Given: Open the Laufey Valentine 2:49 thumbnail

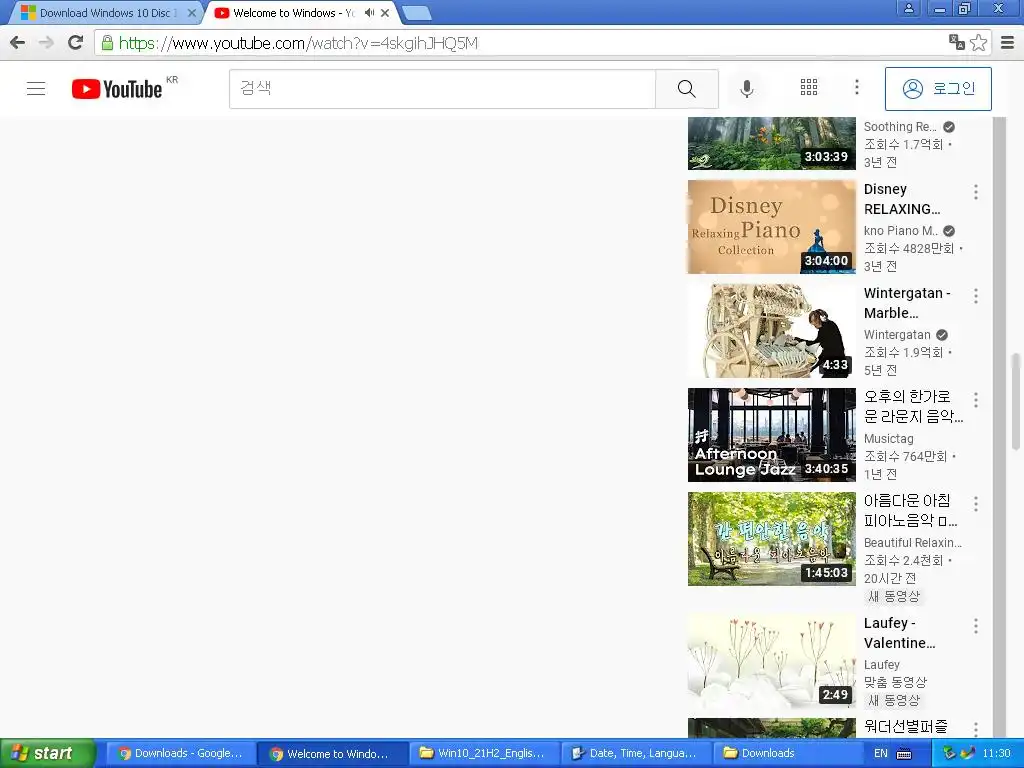Looking at the screenshot, I should point(771,661).
